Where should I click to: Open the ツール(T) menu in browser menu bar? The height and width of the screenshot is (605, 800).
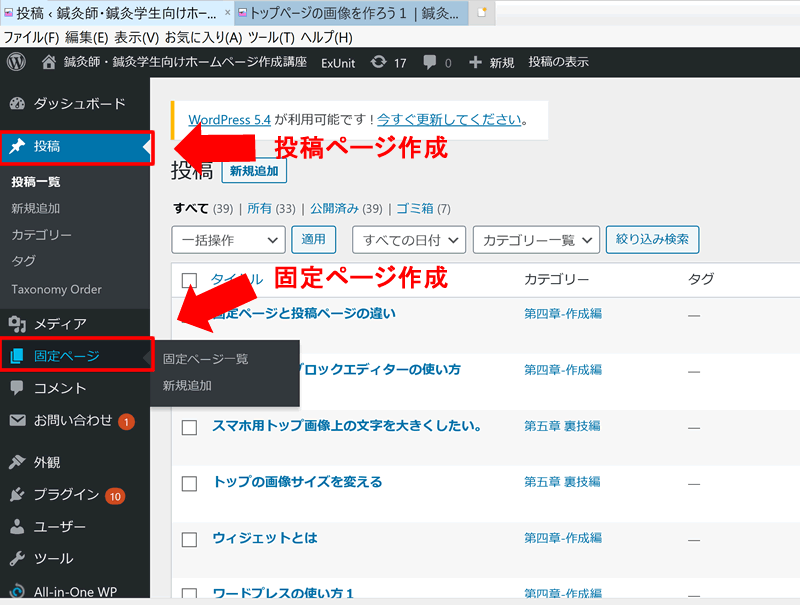click(x=271, y=38)
